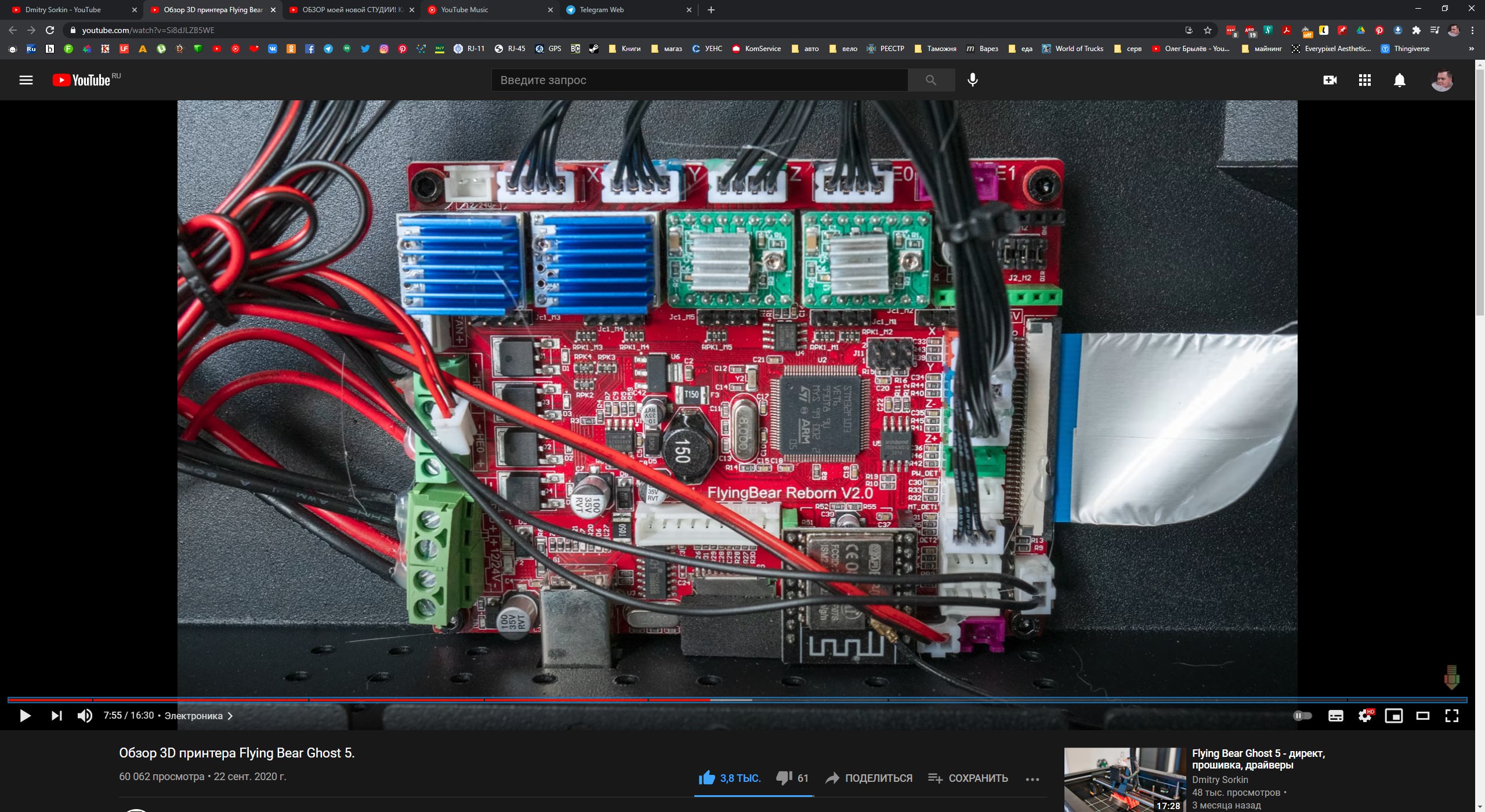The width and height of the screenshot is (1485, 812).
Task: Open the YouTube account avatar menu
Action: tap(1442, 80)
